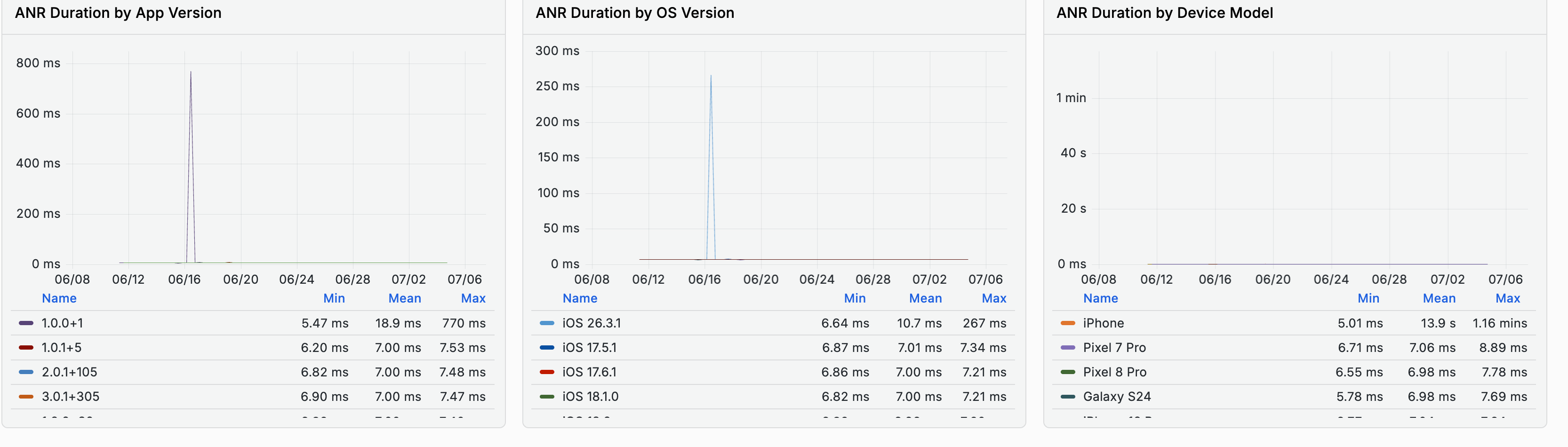The image size is (1568, 447).
Task: Click the iOS 26.3.1 series color swatch
Action: coord(547,323)
